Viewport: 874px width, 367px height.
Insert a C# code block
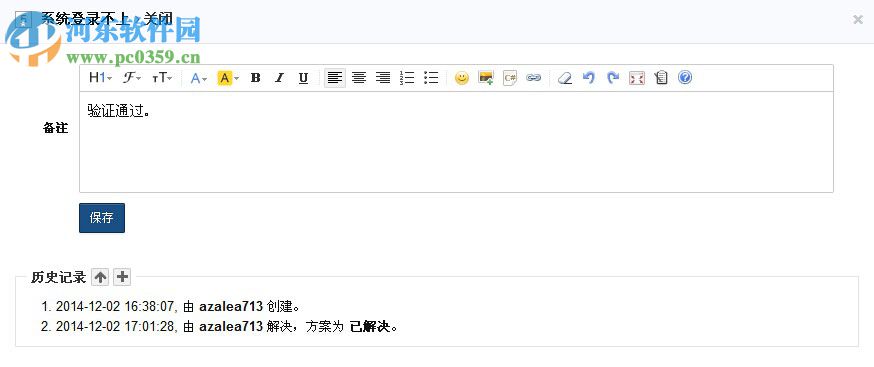(x=509, y=78)
